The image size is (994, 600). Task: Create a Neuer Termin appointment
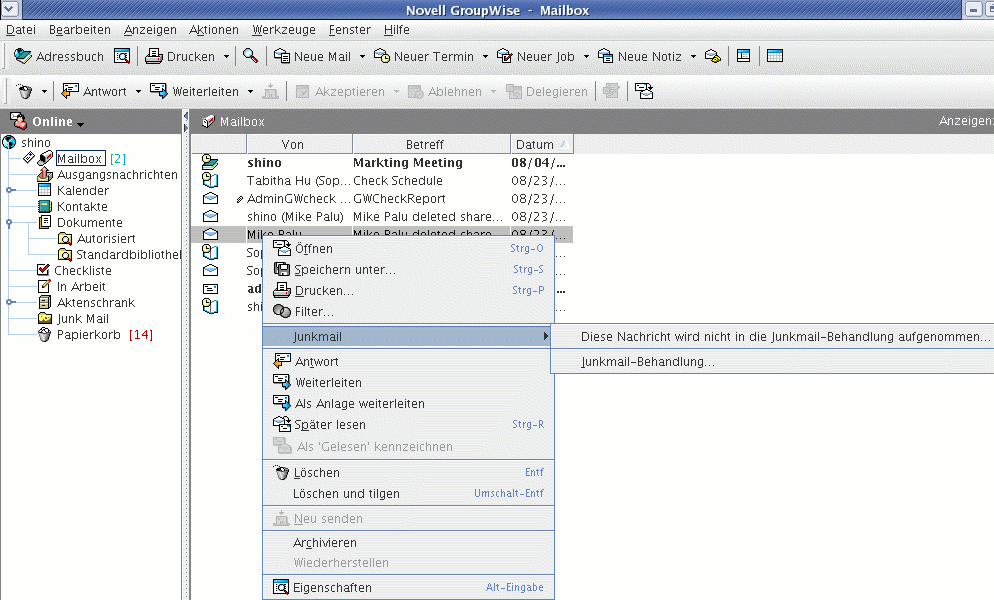[x=423, y=56]
